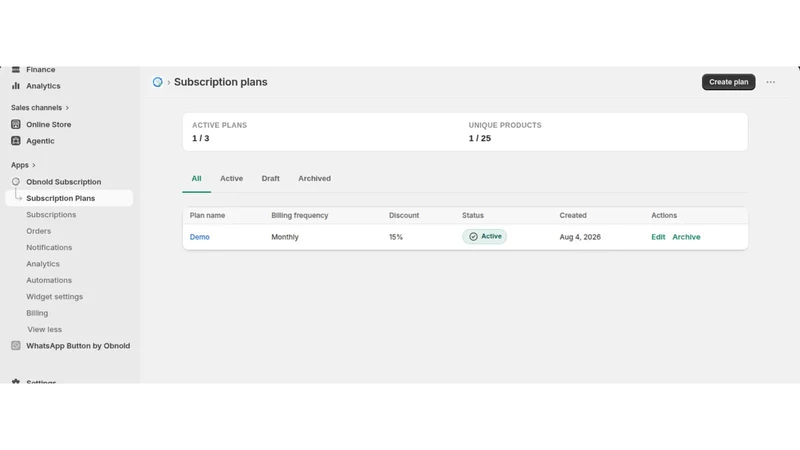Viewport: 800px width, 450px height.
Task: Click the Obnold Subscription app icon
Action: (x=16, y=182)
